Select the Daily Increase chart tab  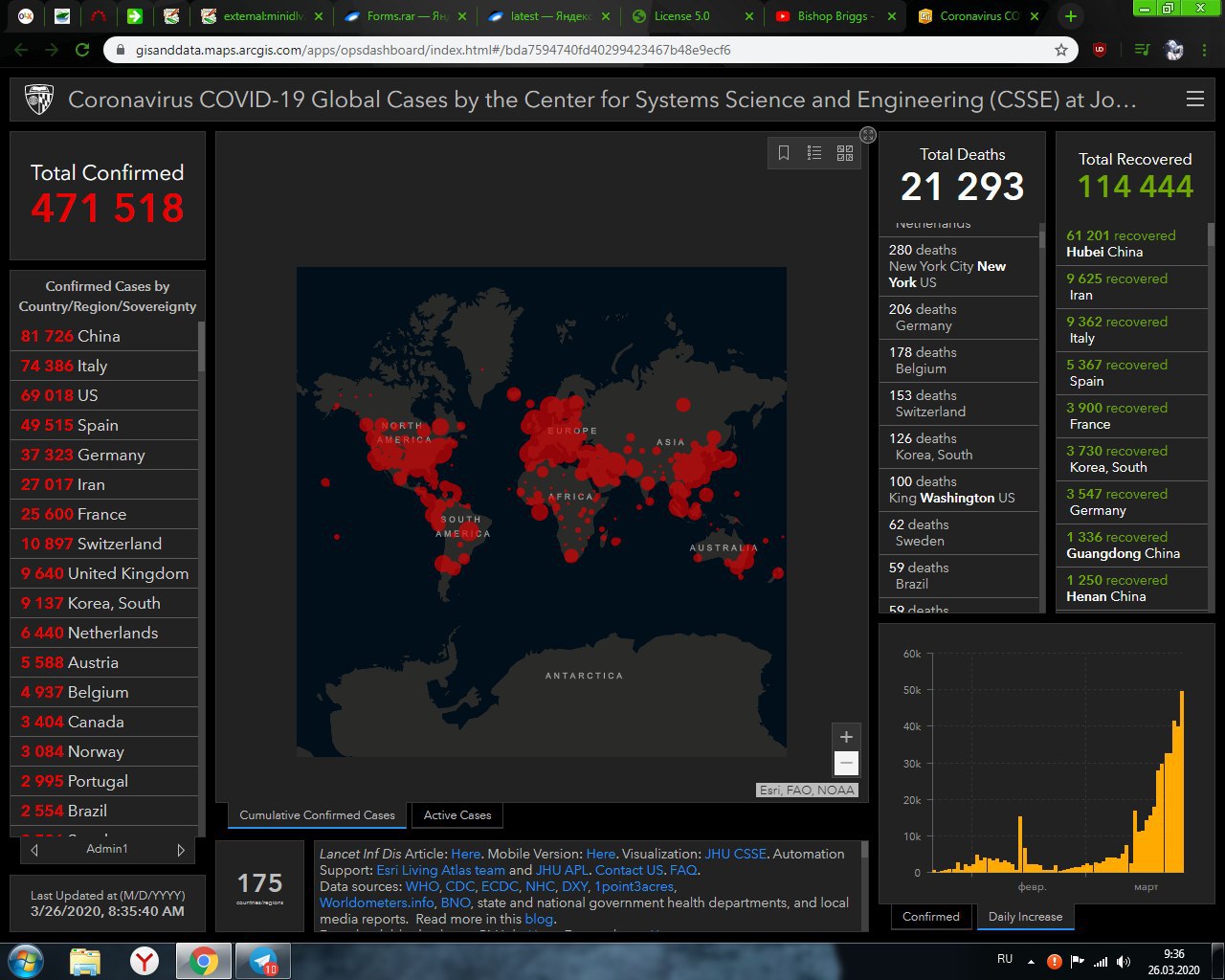[1025, 917]
